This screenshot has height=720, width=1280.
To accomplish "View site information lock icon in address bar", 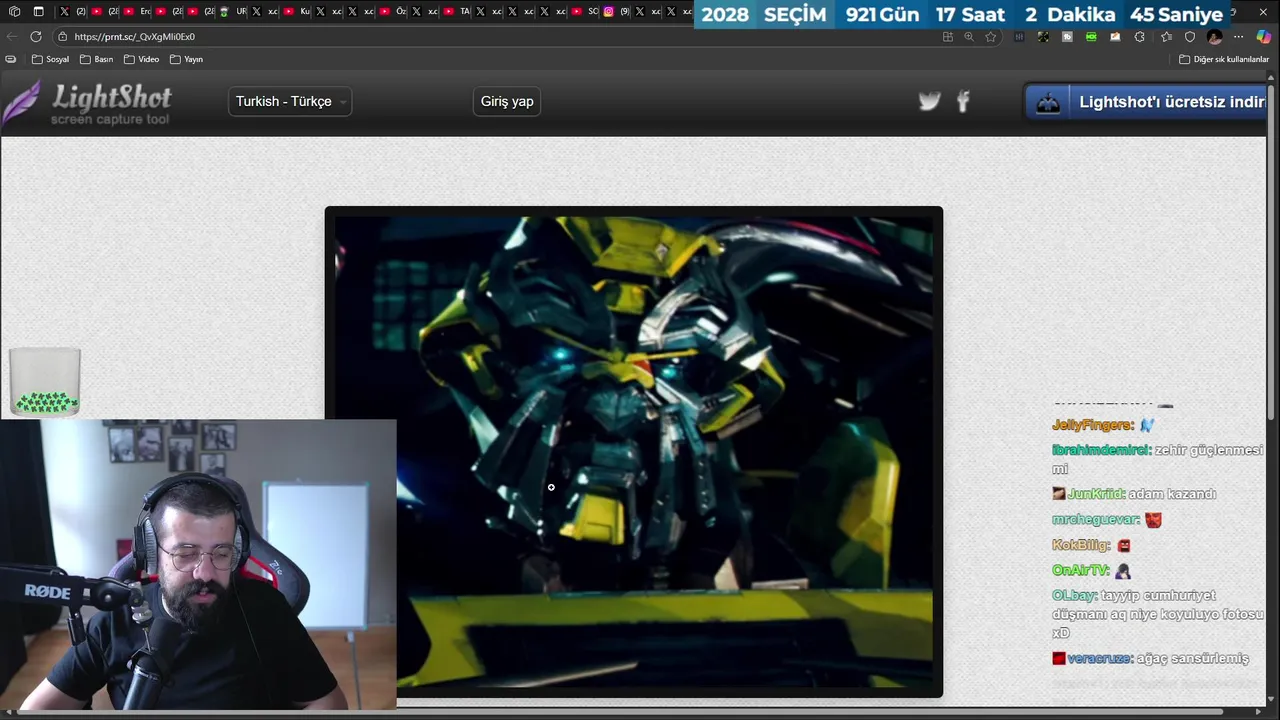I will 62,37.
